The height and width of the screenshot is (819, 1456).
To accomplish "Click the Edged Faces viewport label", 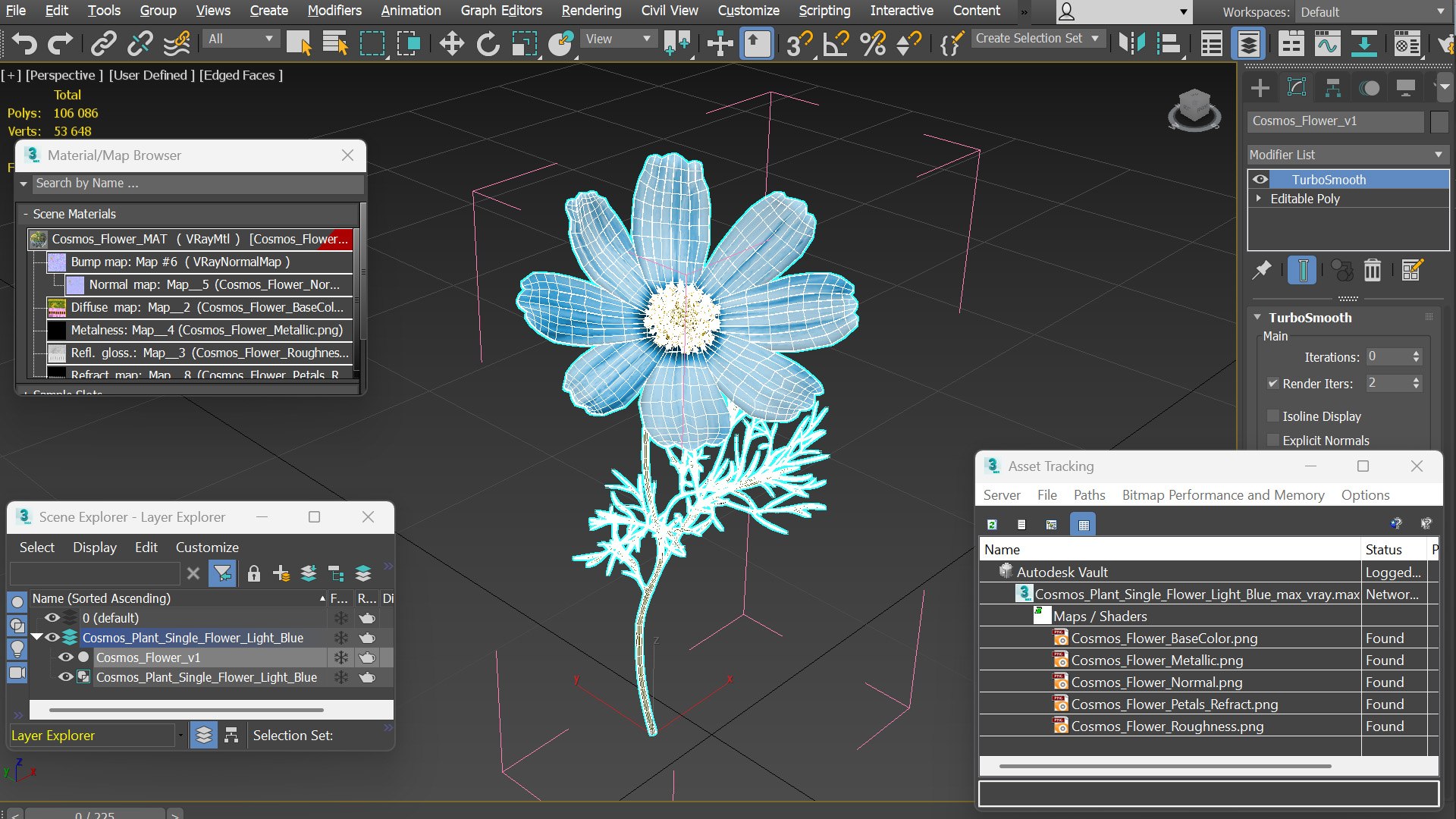I will (x=240, y=75).
